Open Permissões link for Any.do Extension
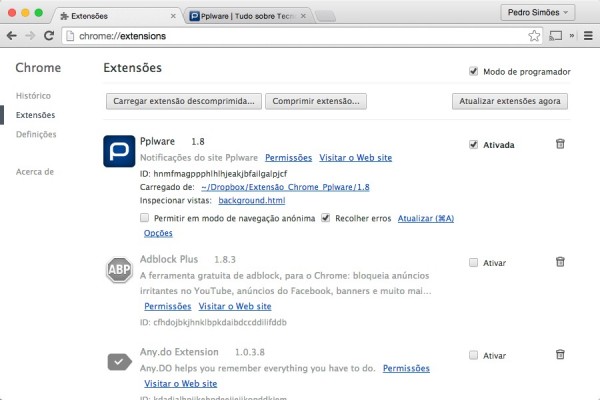 [x=406, y=368]
